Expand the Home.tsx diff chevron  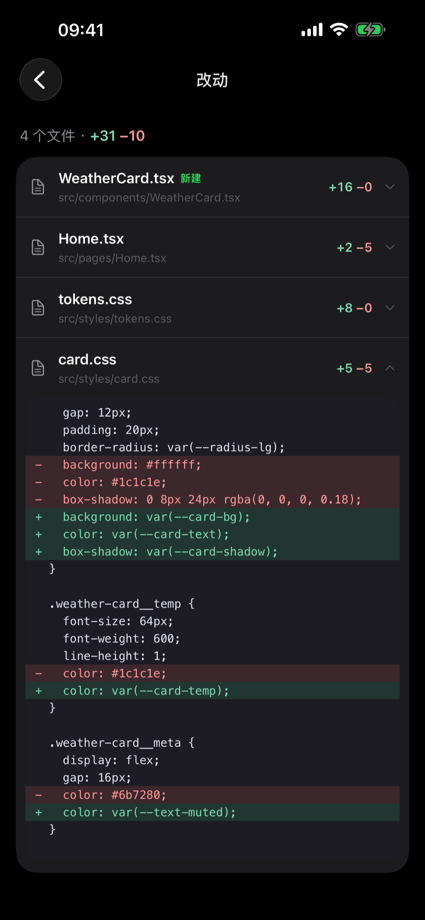tap(390, 248)
